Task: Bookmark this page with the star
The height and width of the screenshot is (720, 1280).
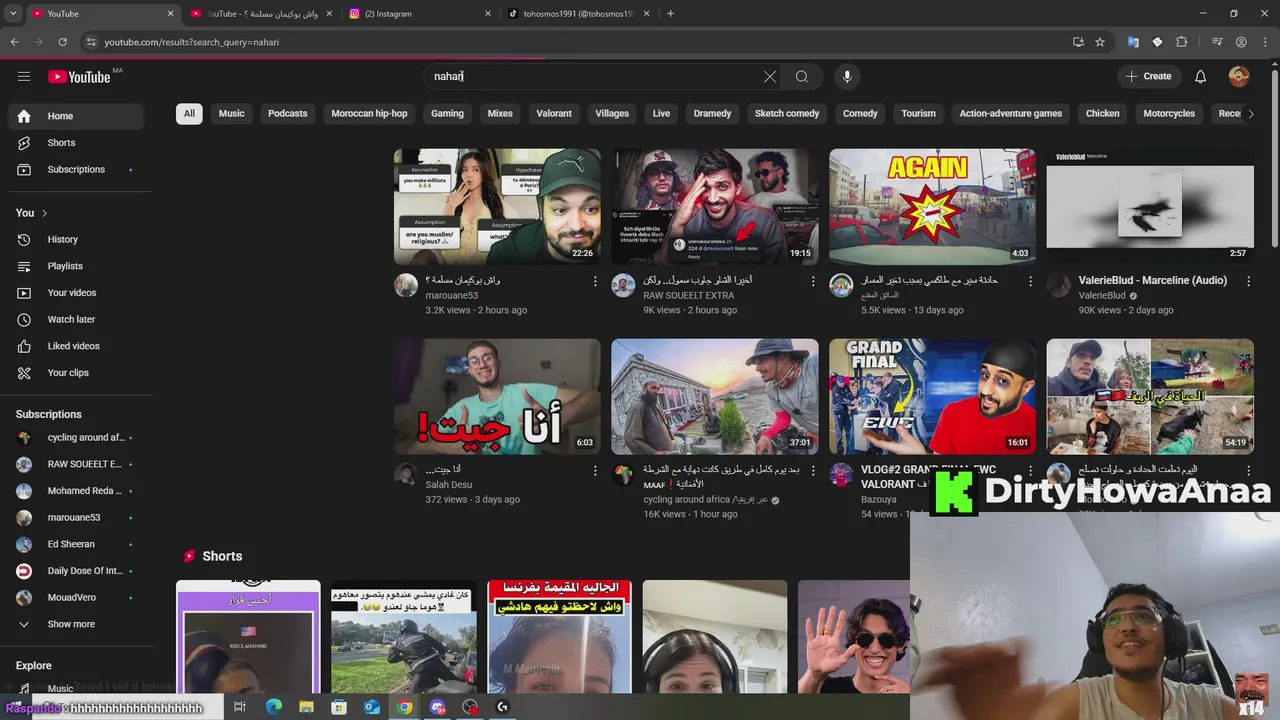Action: click(x=1100, y=42)
